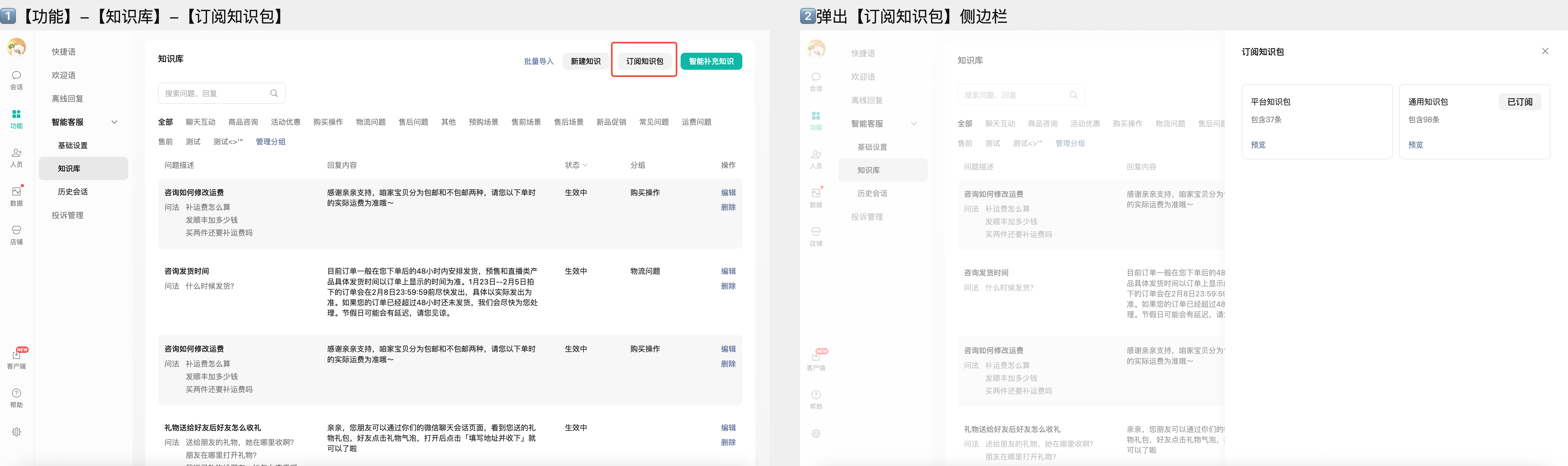Viewport: 1568px width, 466px height.
Task: Click the search magnifier icon in the knowledge search box
Action: point(274,93)
